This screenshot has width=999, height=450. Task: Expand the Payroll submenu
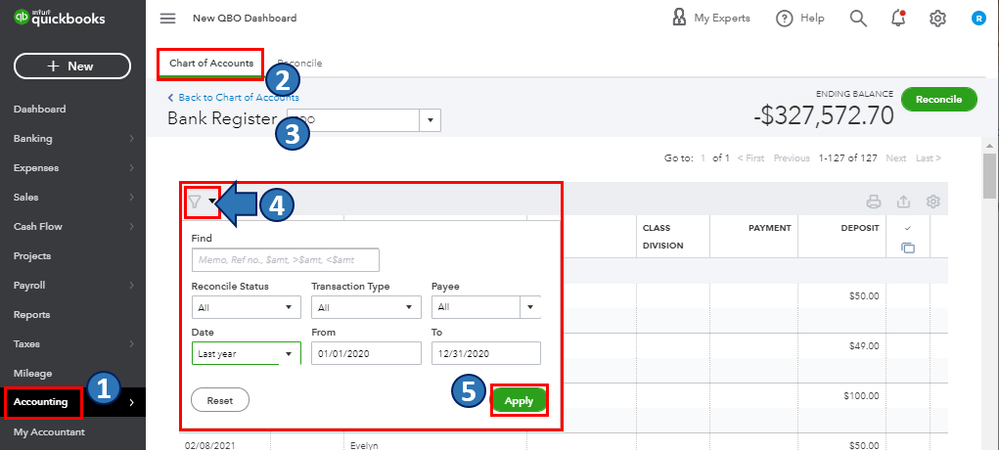(131, 285)
